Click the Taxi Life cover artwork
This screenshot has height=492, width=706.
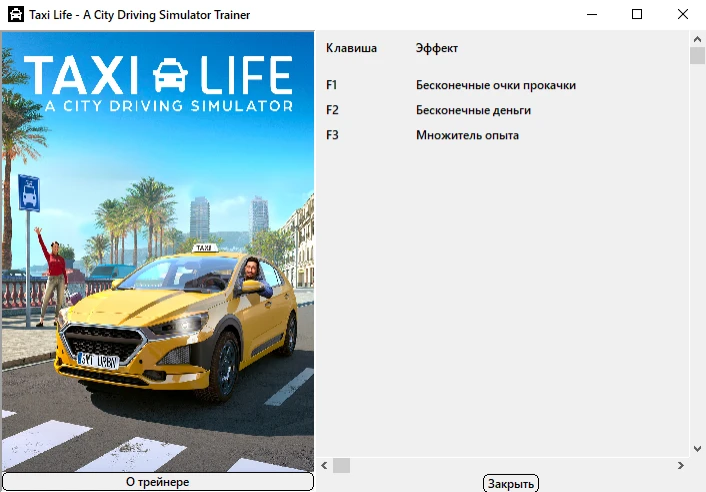158,251
